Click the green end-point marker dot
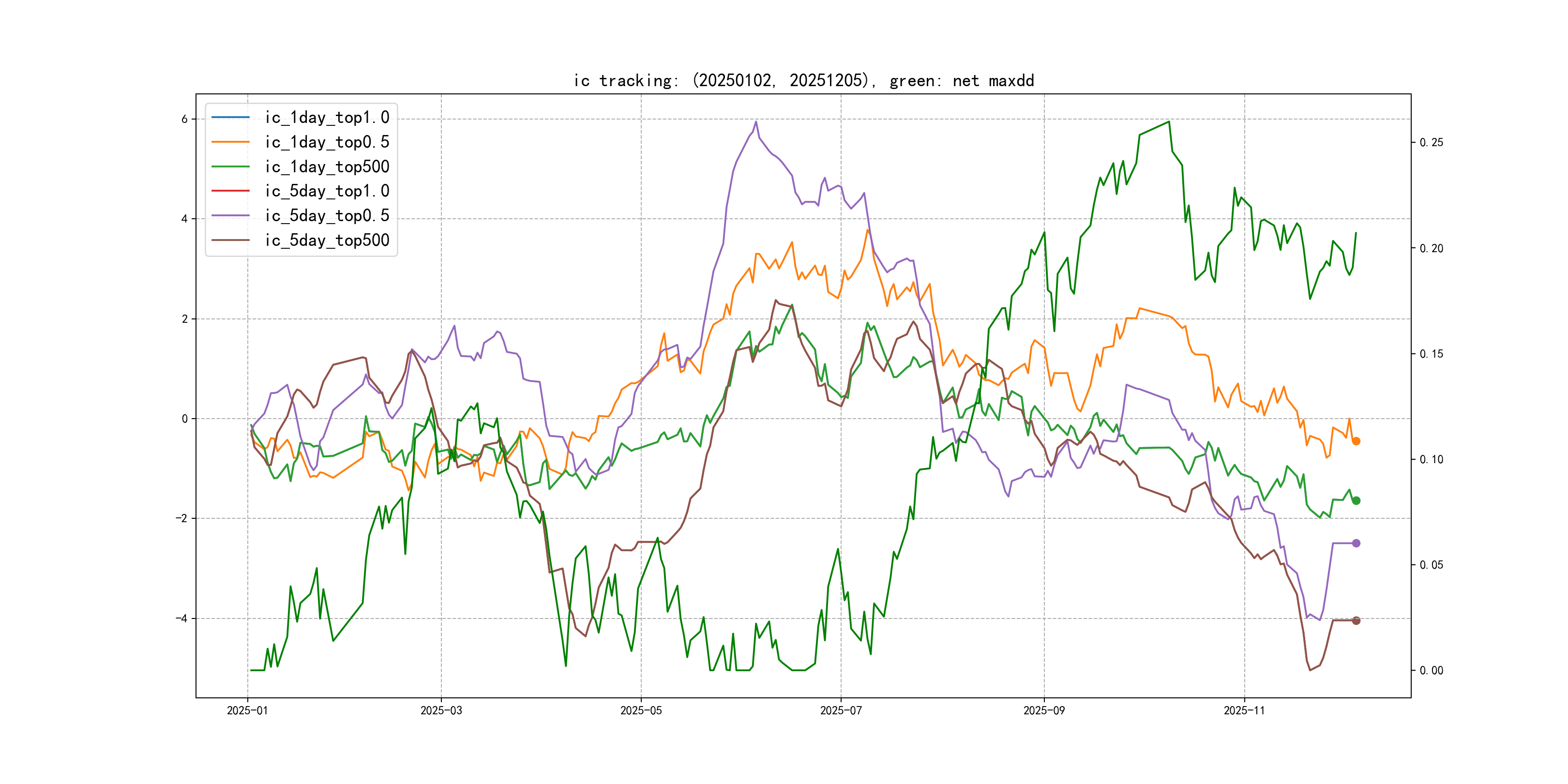The height and width of the screenshot is (784, 1568). (x=1356, y=500)
